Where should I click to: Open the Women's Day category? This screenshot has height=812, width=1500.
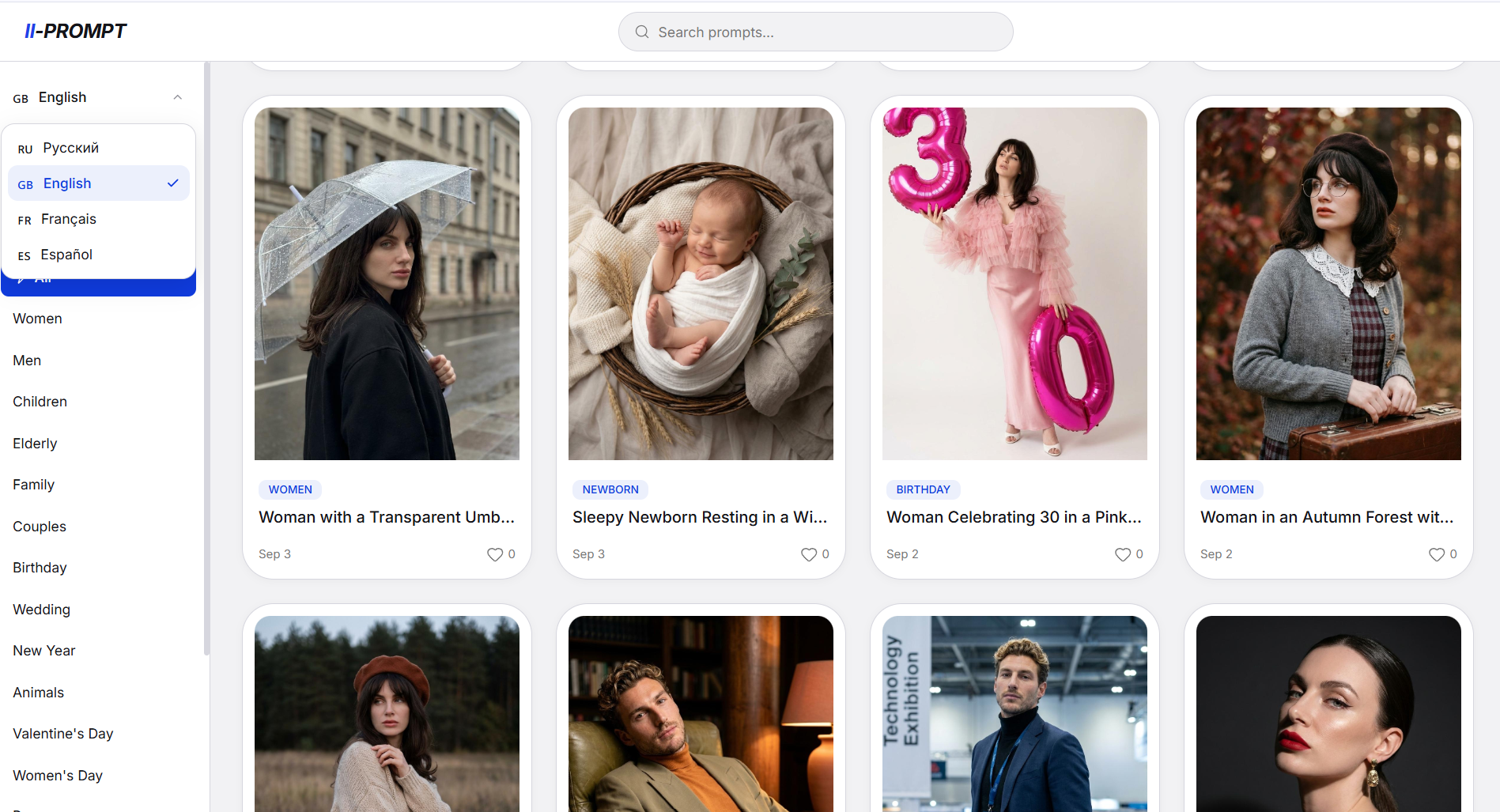(x=58, y=776)
